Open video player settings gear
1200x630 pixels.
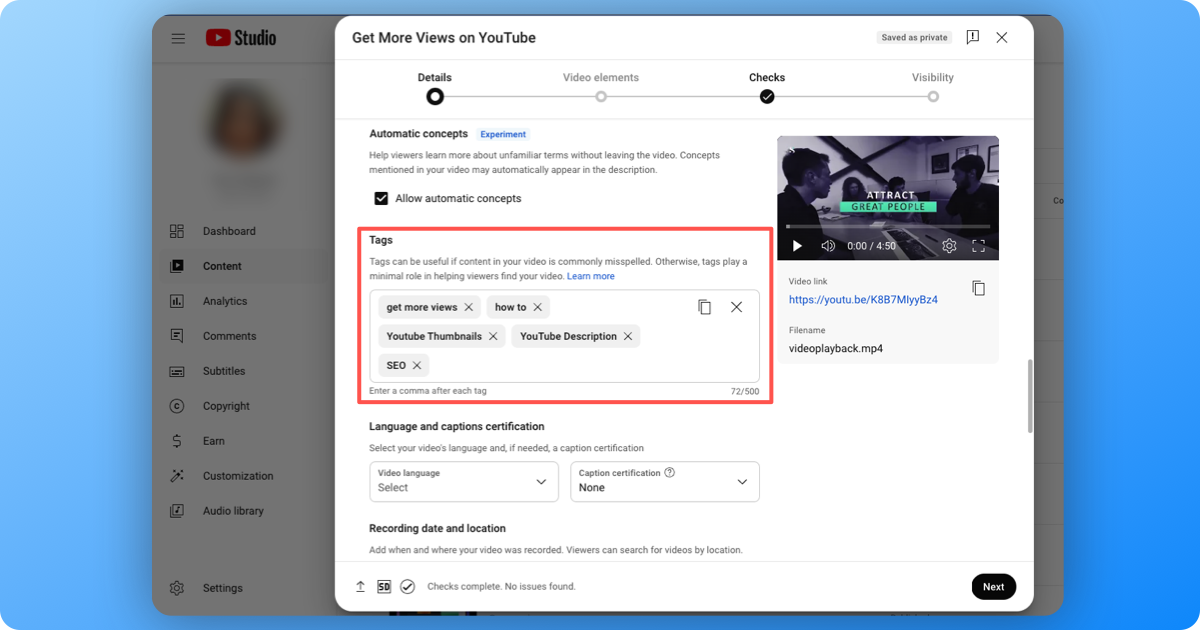click(949, 246)
